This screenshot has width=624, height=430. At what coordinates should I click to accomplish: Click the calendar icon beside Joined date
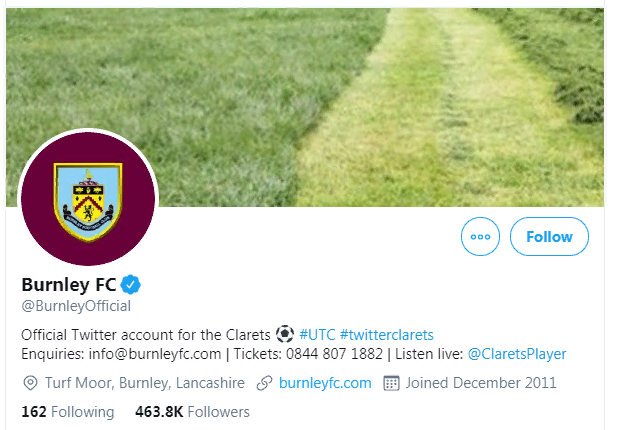(x=391, y=383)
